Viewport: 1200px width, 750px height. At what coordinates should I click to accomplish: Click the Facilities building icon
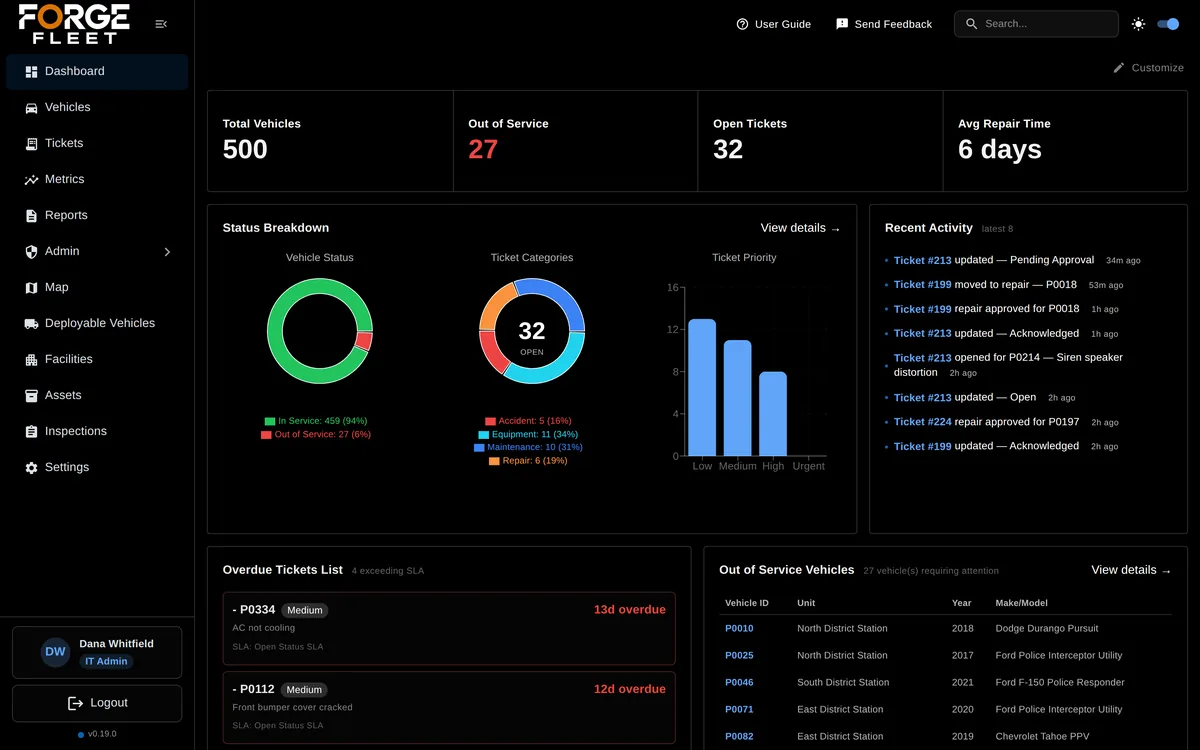(x=31, y=360)
